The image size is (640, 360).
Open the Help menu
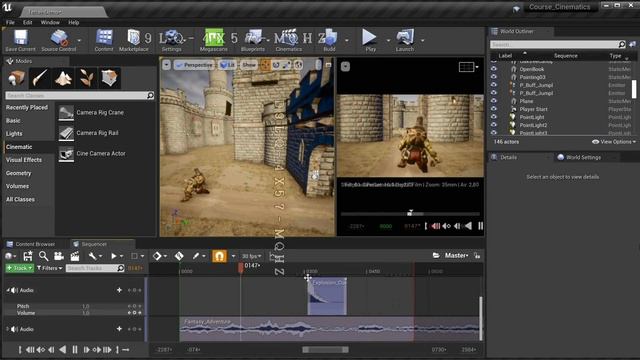73,22
